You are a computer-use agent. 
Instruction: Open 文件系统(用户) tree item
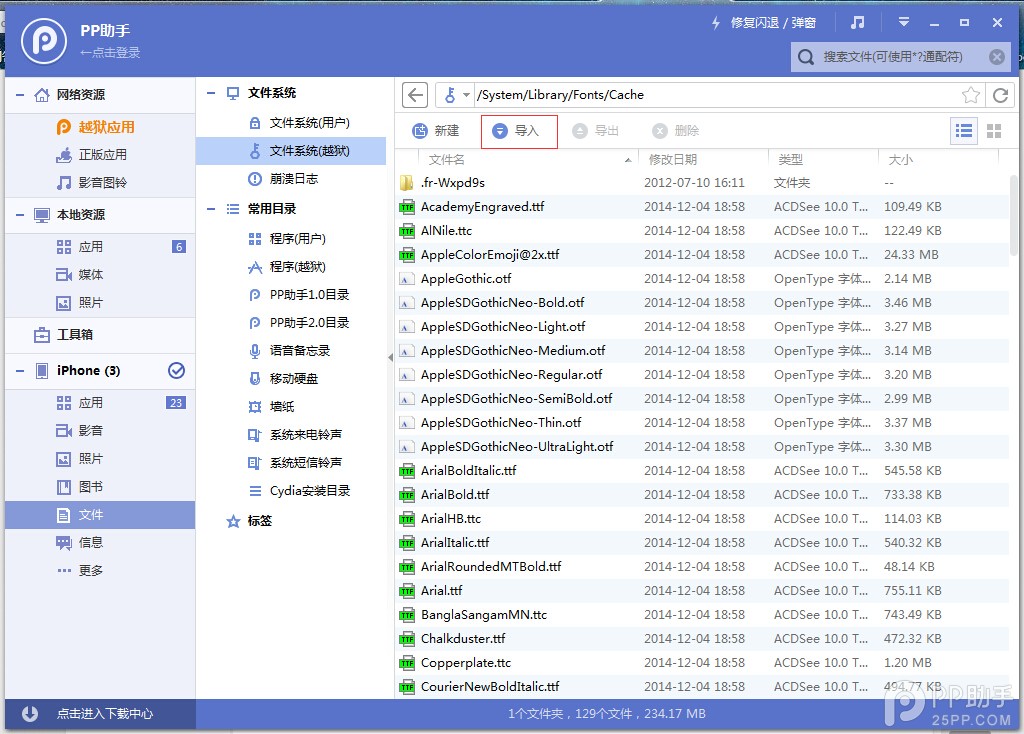309,123
